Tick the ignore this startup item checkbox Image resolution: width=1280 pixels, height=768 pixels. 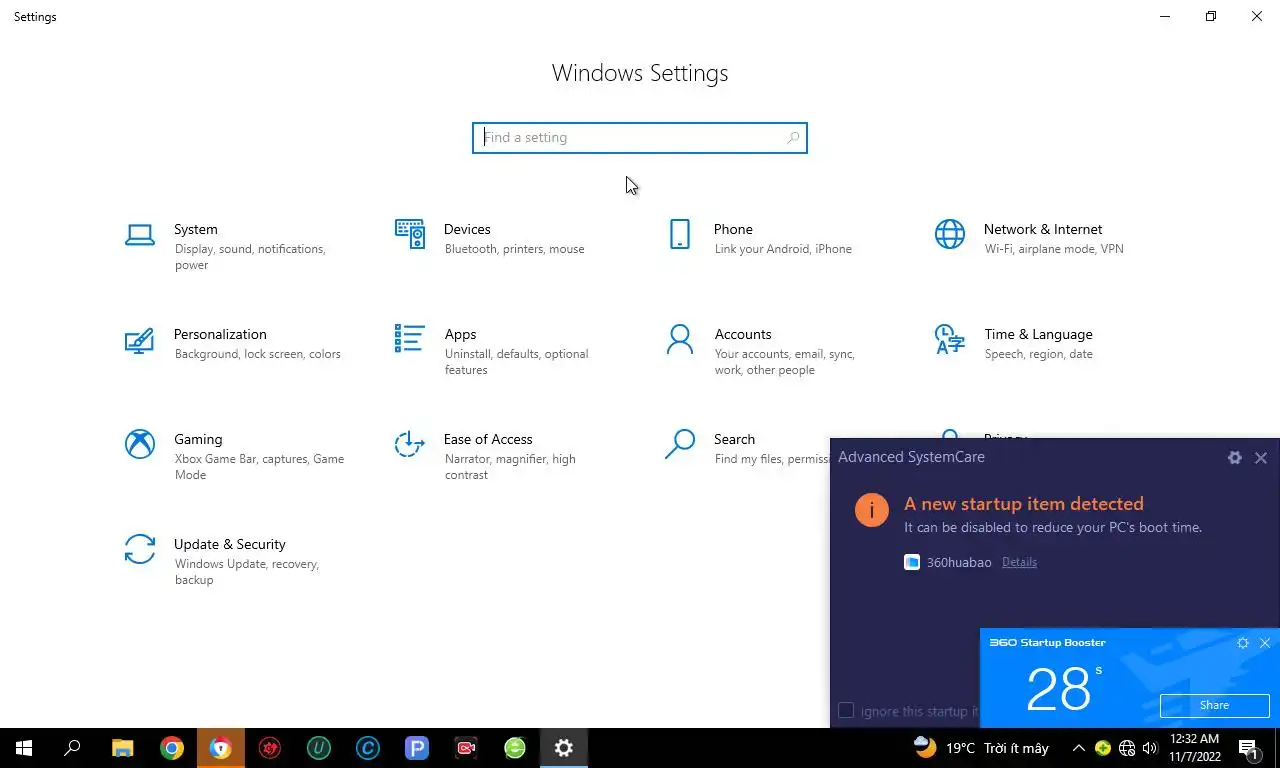846,710
